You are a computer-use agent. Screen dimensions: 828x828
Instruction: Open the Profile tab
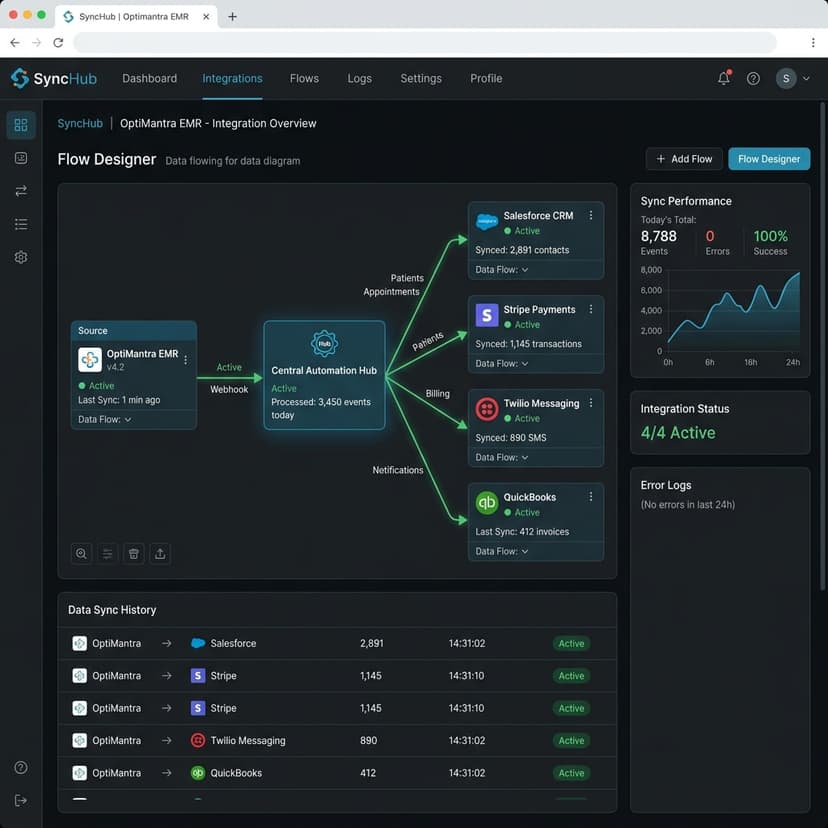tap(486, 79)
